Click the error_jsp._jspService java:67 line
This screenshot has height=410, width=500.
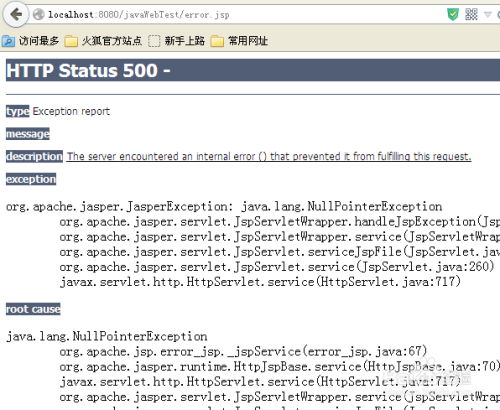[x=243, y=352]
